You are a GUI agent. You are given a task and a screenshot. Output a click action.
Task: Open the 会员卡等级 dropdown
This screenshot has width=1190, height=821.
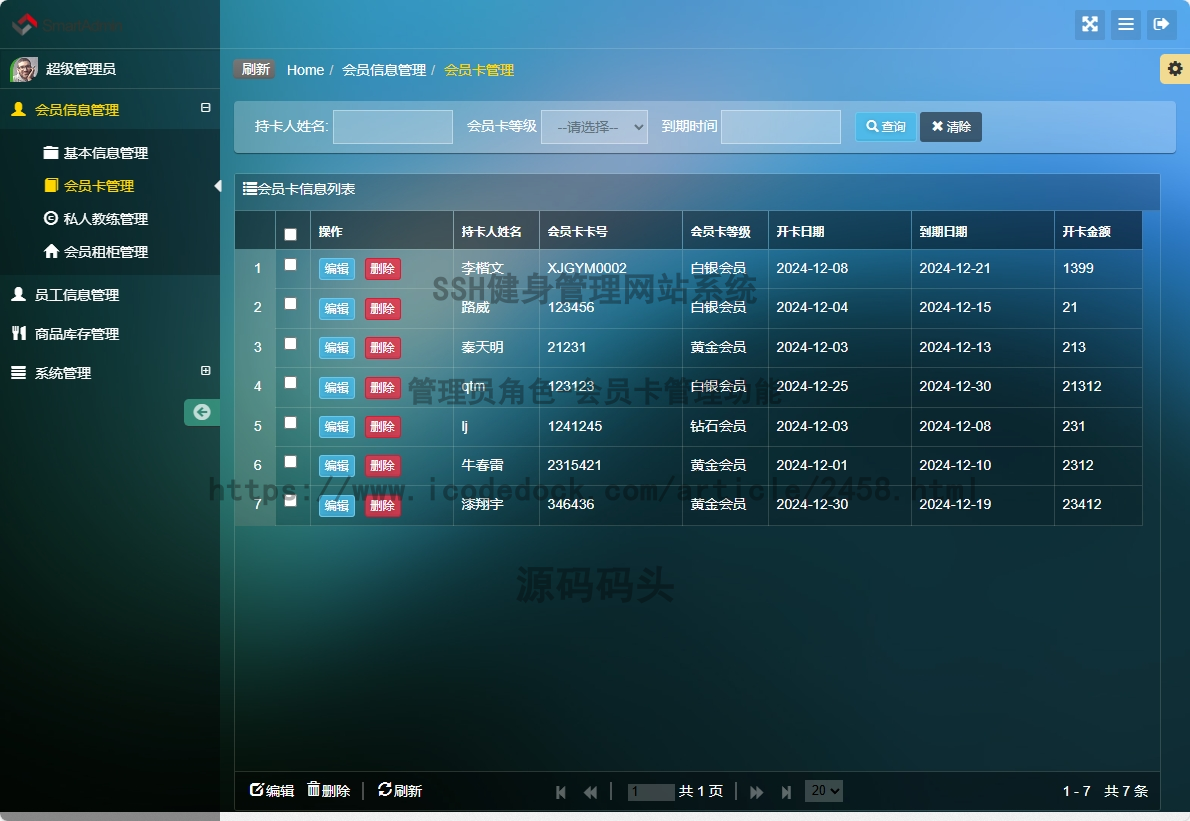coord(594,127)
